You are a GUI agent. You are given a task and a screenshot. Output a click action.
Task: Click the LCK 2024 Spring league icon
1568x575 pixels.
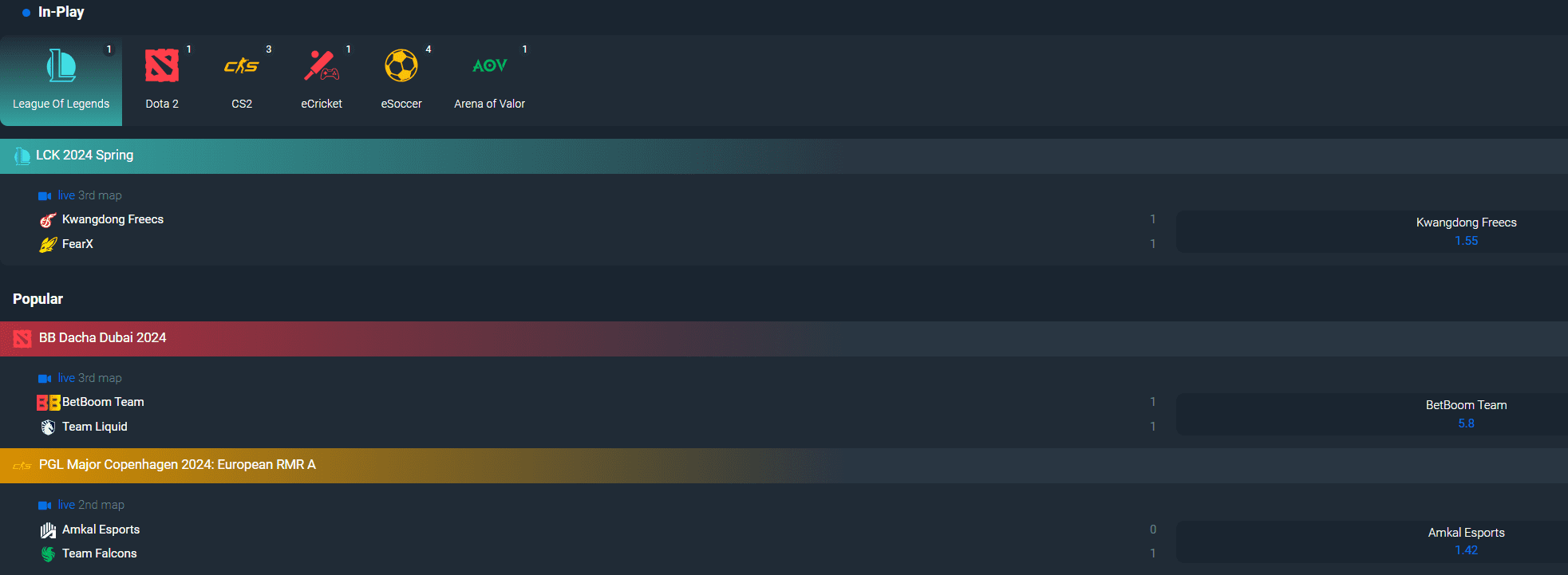point(22,156)
